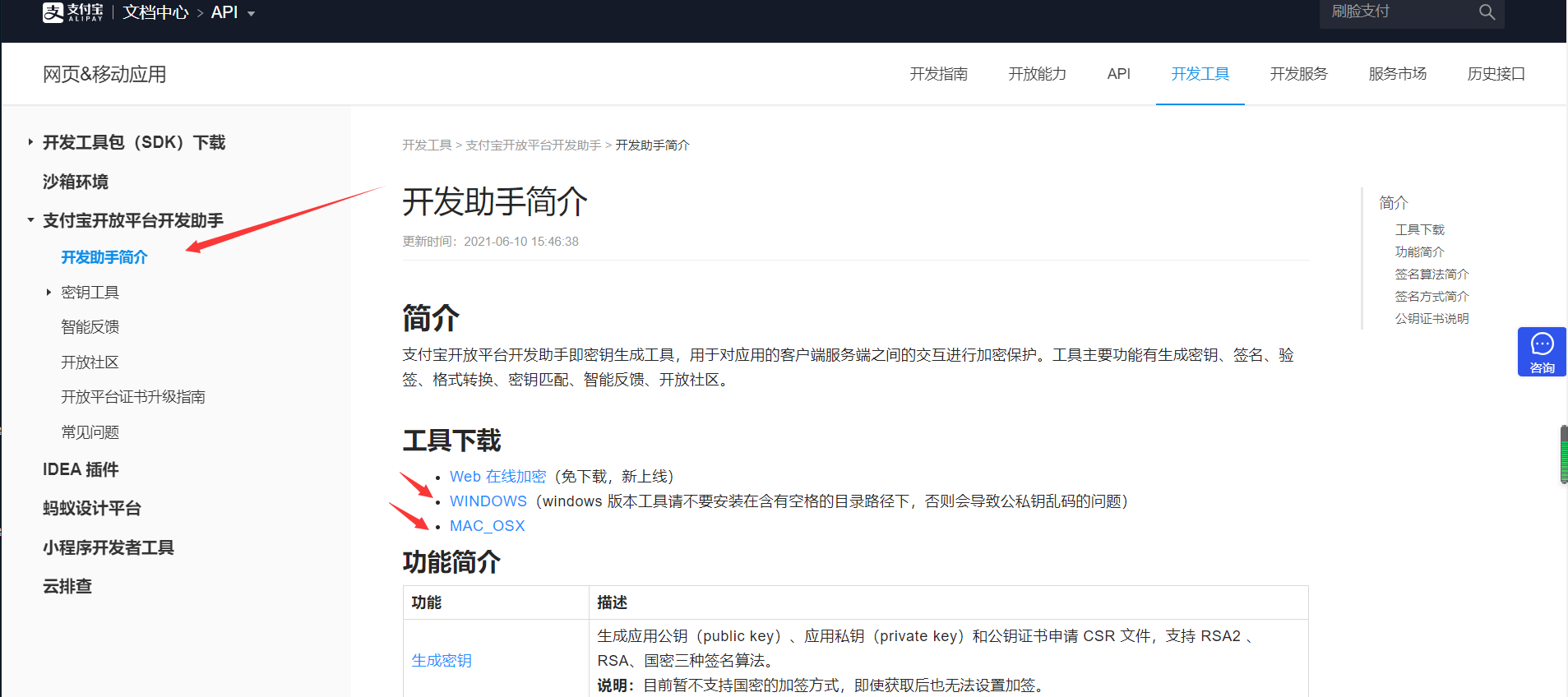Open 小程序开发者工具 in sidebar

coord(109,547)
